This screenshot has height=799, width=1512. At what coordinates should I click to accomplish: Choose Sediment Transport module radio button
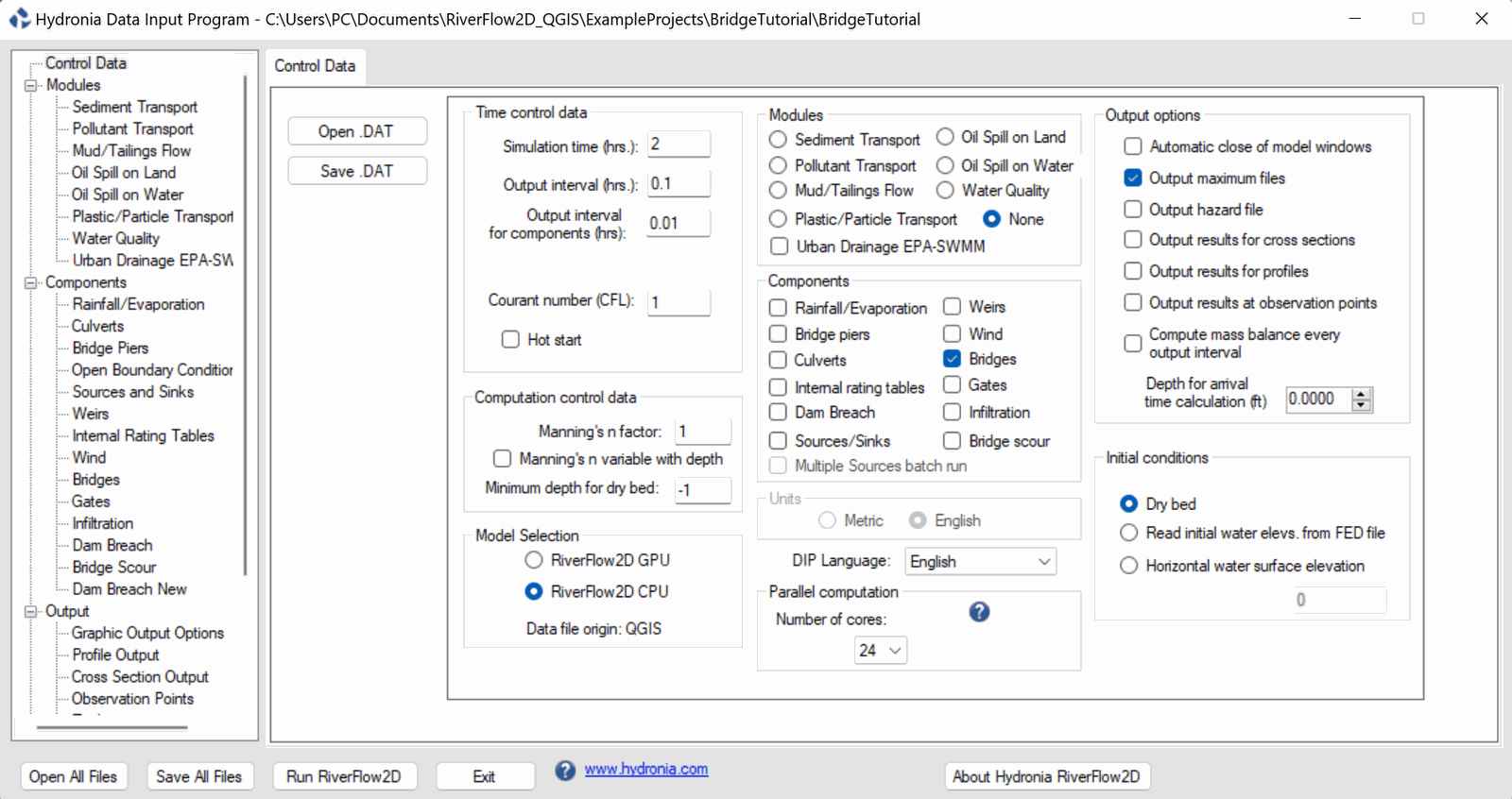[778, 140]
